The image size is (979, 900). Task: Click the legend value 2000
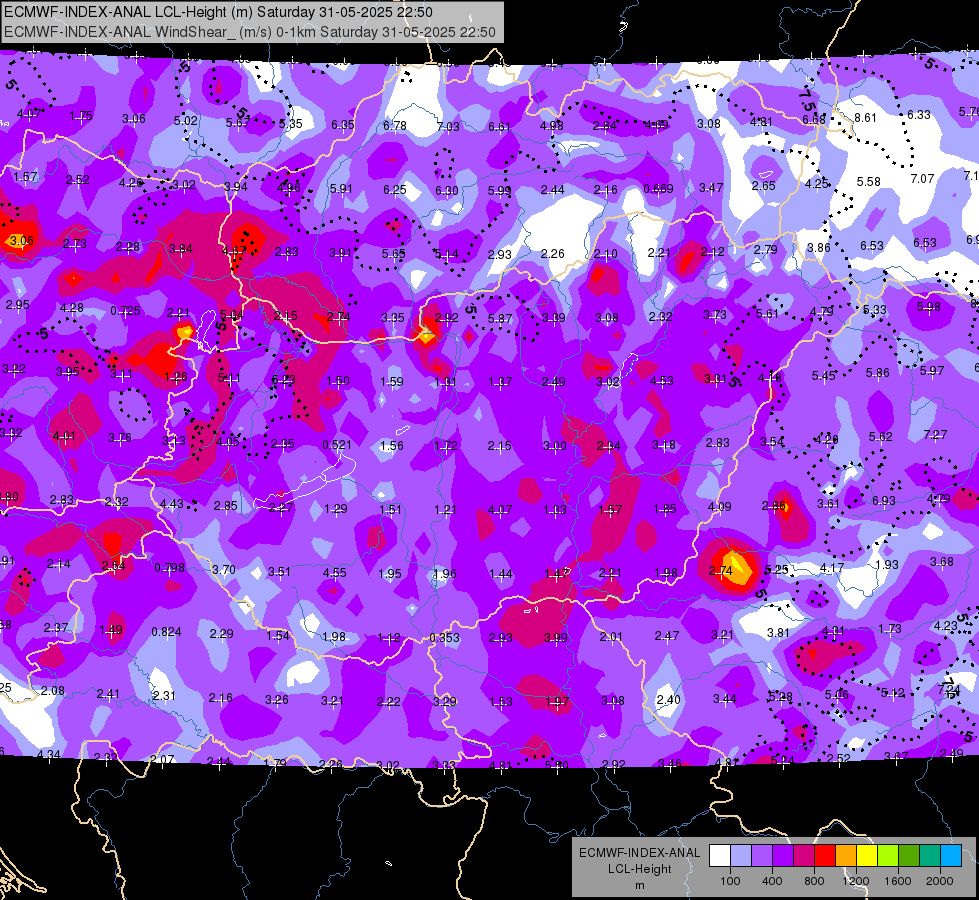[939, 881]
